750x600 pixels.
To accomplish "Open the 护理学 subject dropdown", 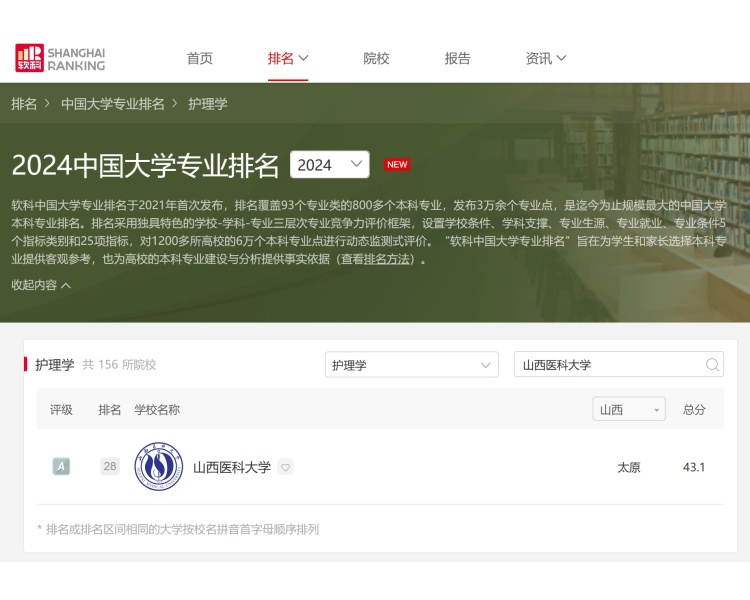I will [412, 365].
